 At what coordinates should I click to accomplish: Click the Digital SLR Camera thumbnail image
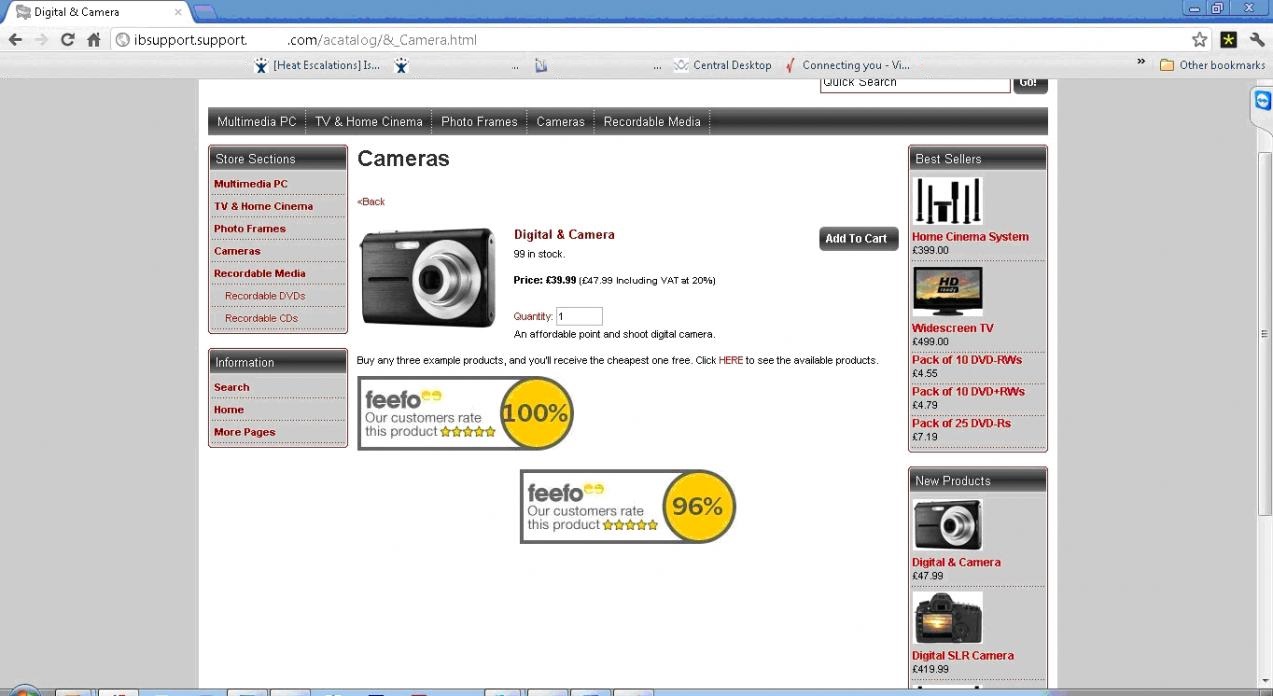click(x=947, y=618)
